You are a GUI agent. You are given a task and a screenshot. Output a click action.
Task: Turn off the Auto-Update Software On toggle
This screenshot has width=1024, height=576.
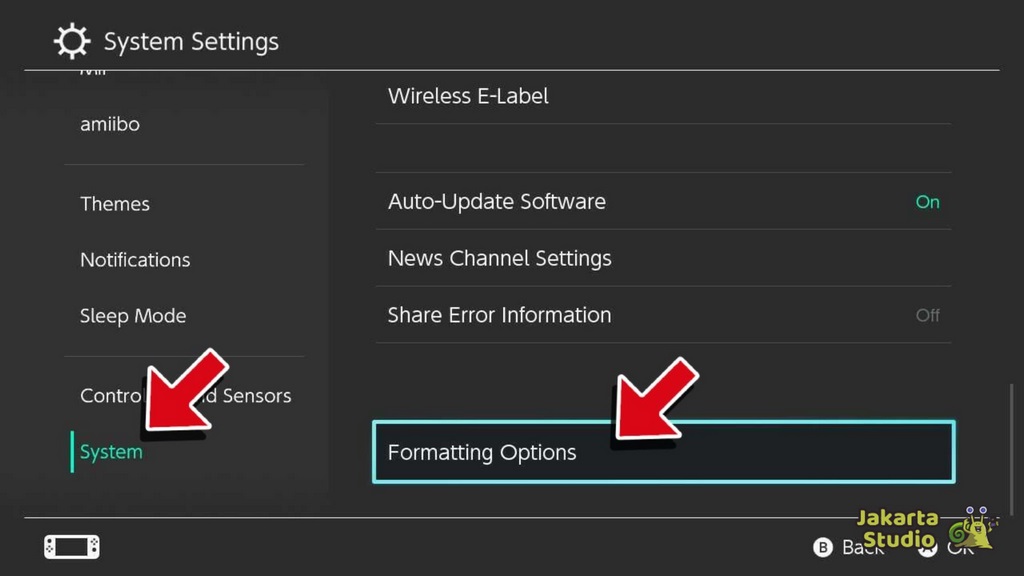(927, 202)
